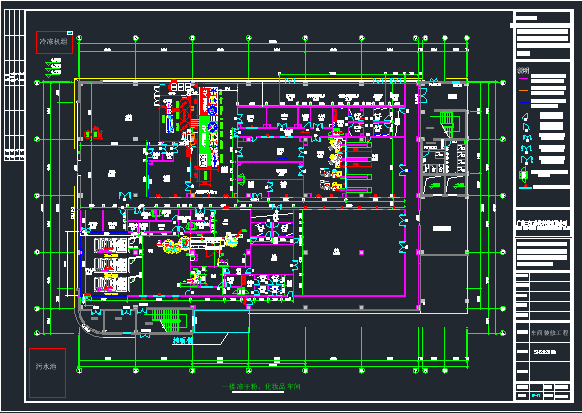This screenshot has height=413, width=582.
Task: Pick the blue line sample in the legend
Action: point(524,102)
